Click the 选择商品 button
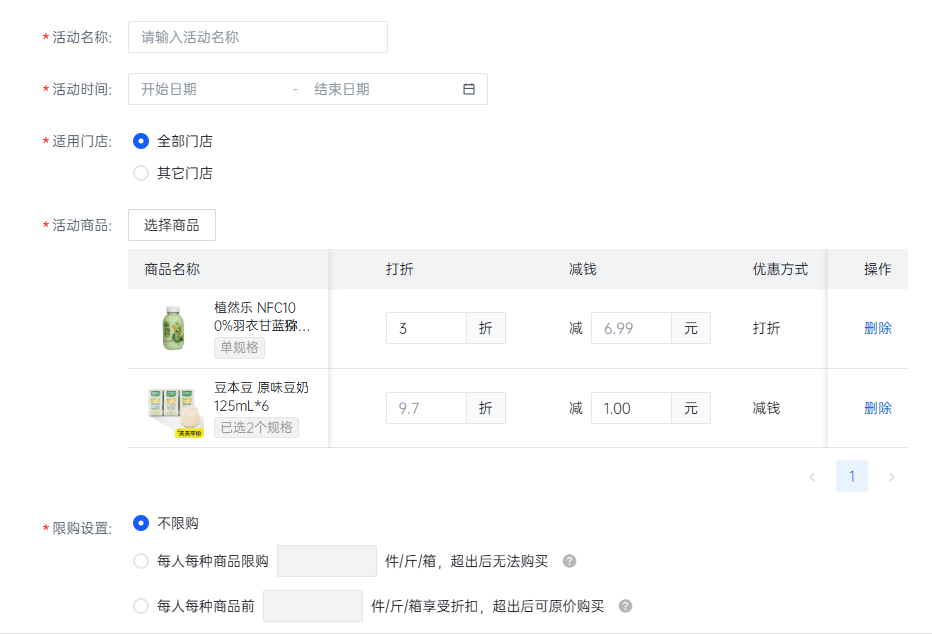Viewport: 932px width, 635px height. click(171, 225)
